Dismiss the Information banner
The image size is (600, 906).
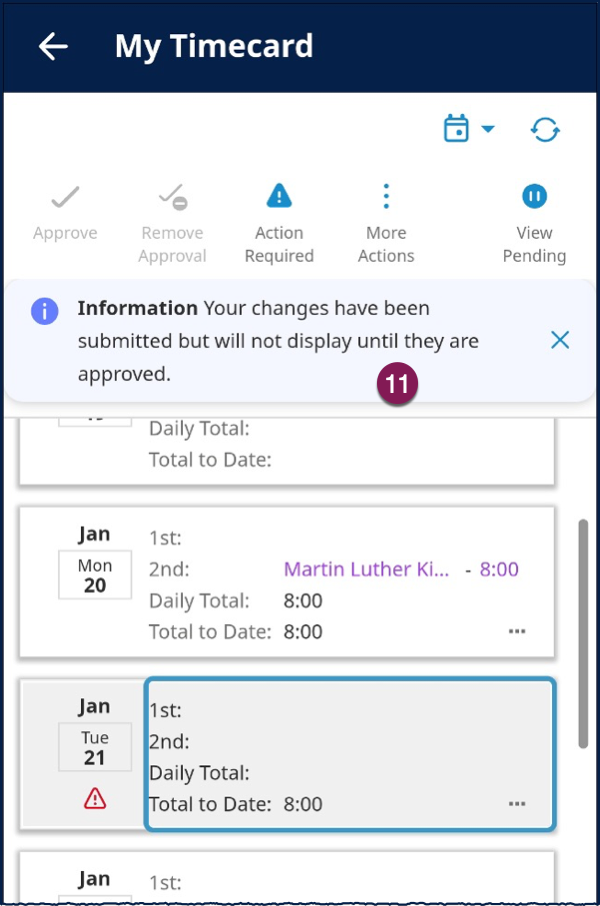coord(560,340)
